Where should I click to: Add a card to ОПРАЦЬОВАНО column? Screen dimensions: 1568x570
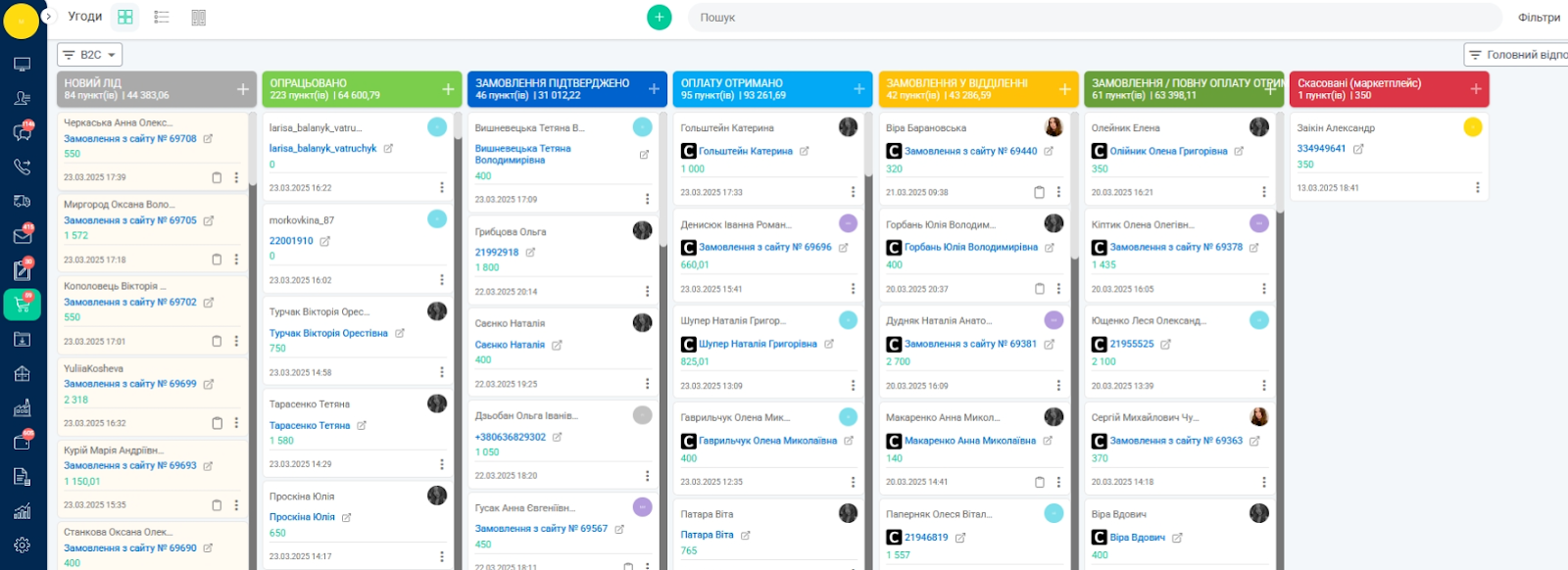point(448,89)
